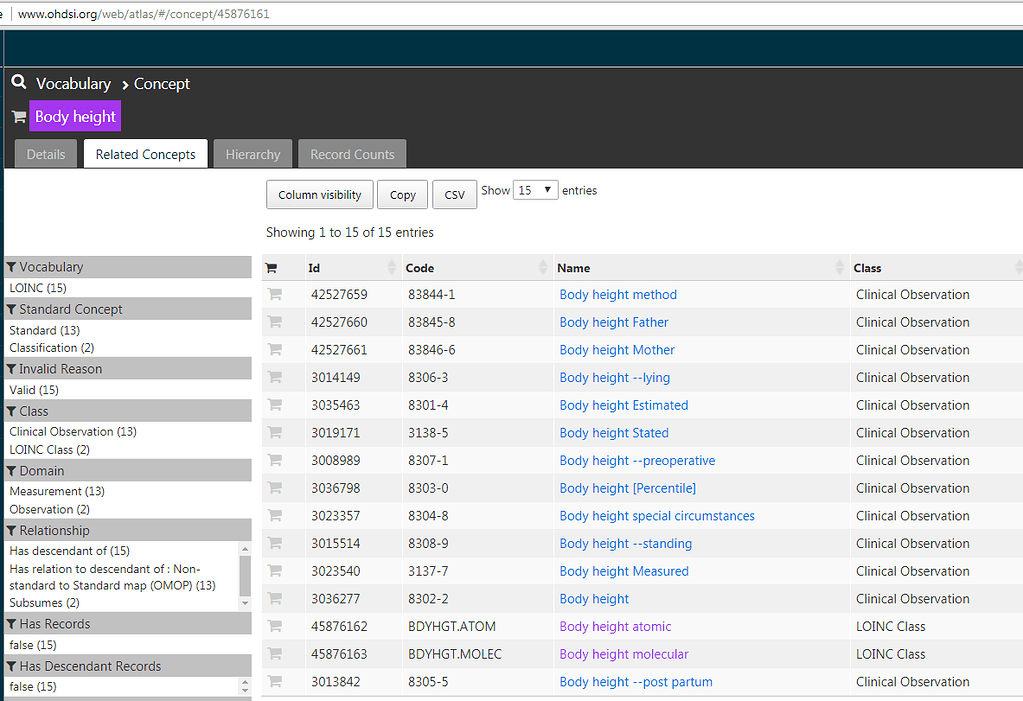Click the cart icon on the Body height Estimated row

[x=274, y=405]
